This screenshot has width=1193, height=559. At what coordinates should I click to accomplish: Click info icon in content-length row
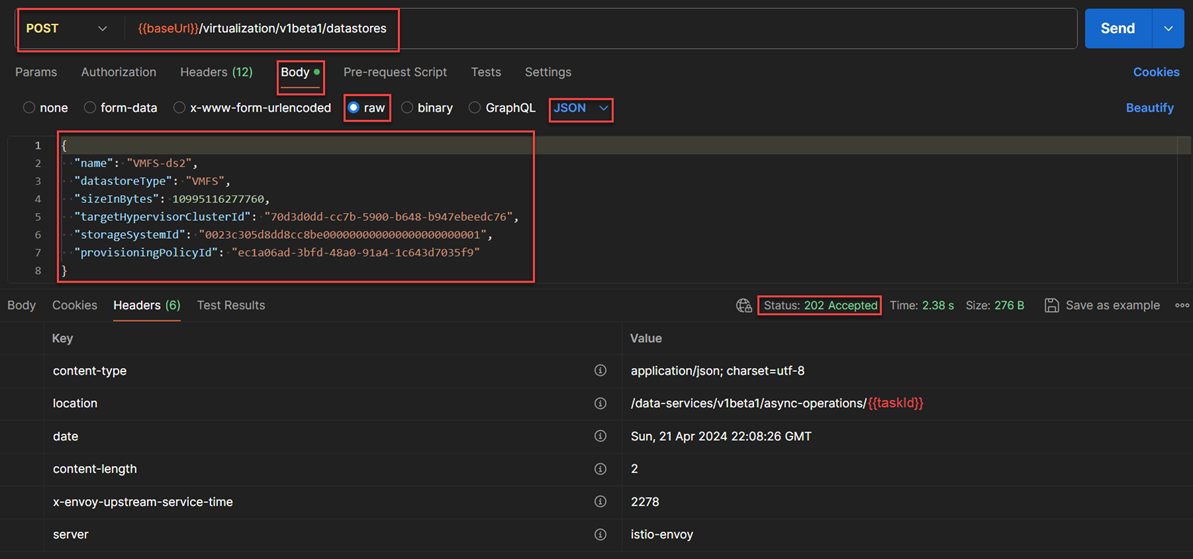pos(600,468)
